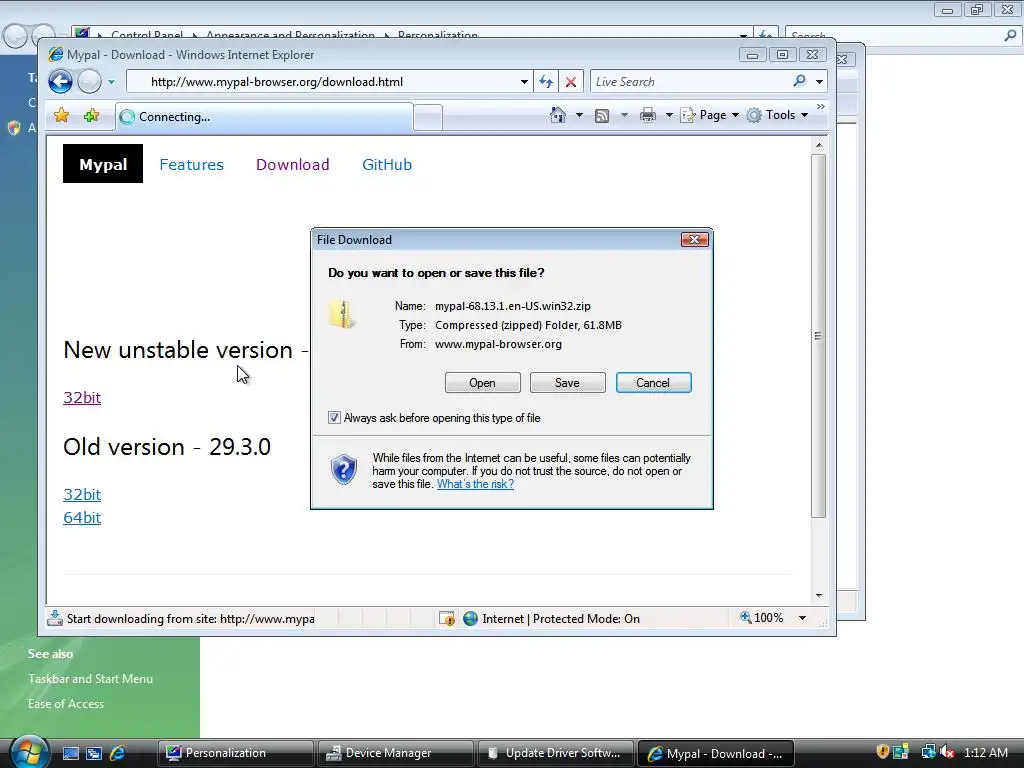The height and width of the screenshot is (768, 1024).
Task: Switch to Device Manager taskbar button
Action: pos(396,753)
